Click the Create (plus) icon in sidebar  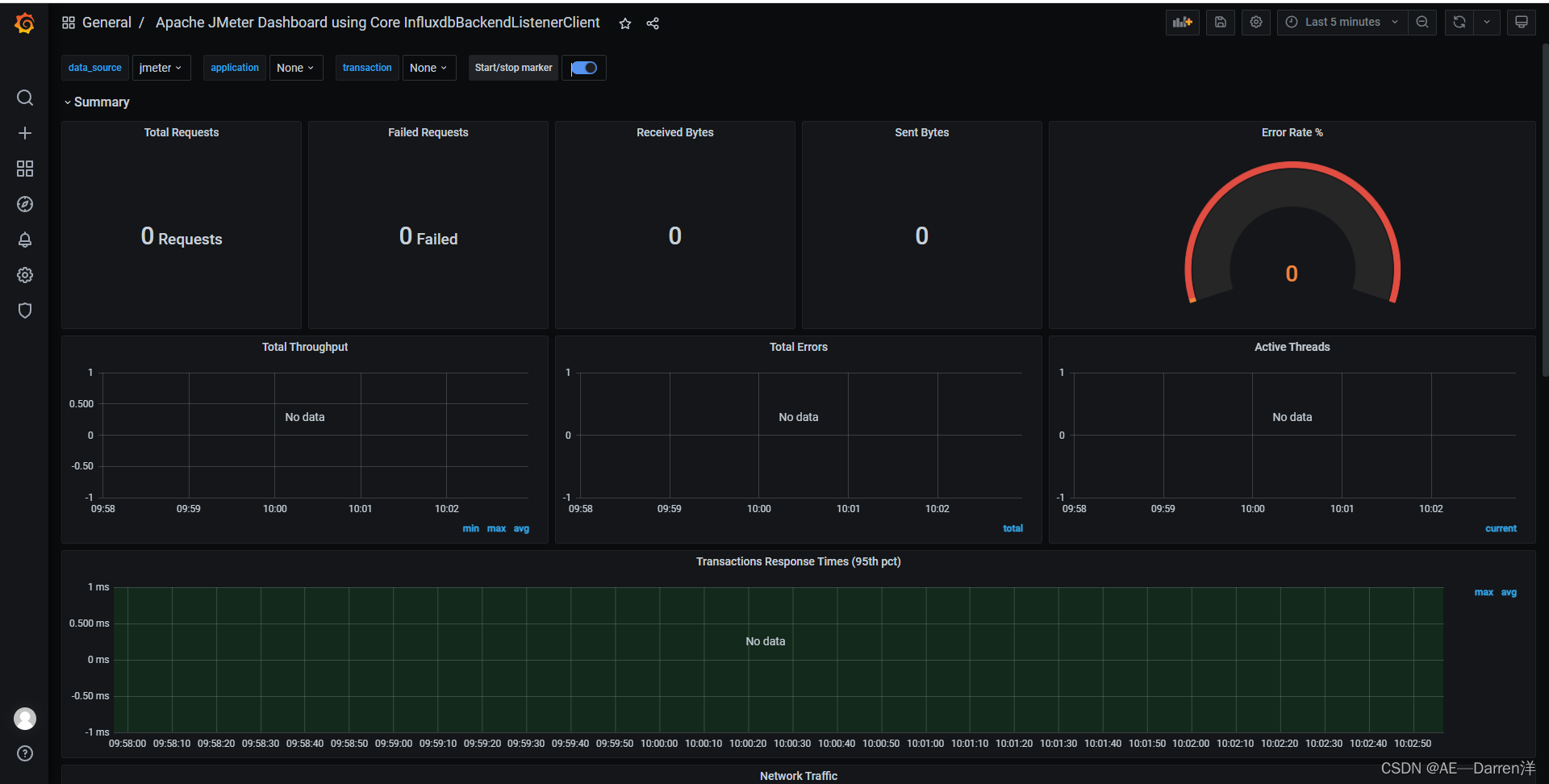point(25,133)
